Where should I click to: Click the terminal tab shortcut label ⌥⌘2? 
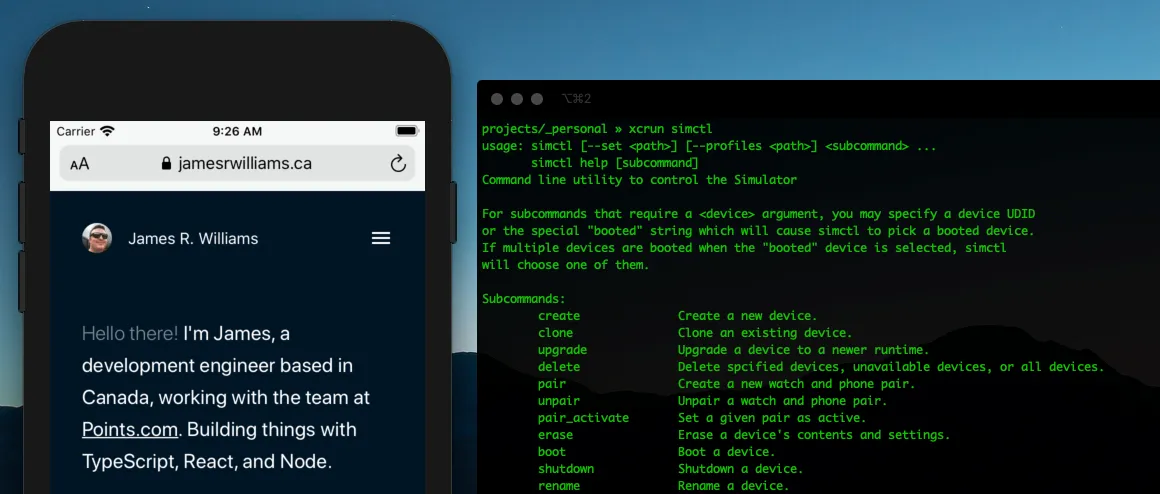click(x=576, y=99)
